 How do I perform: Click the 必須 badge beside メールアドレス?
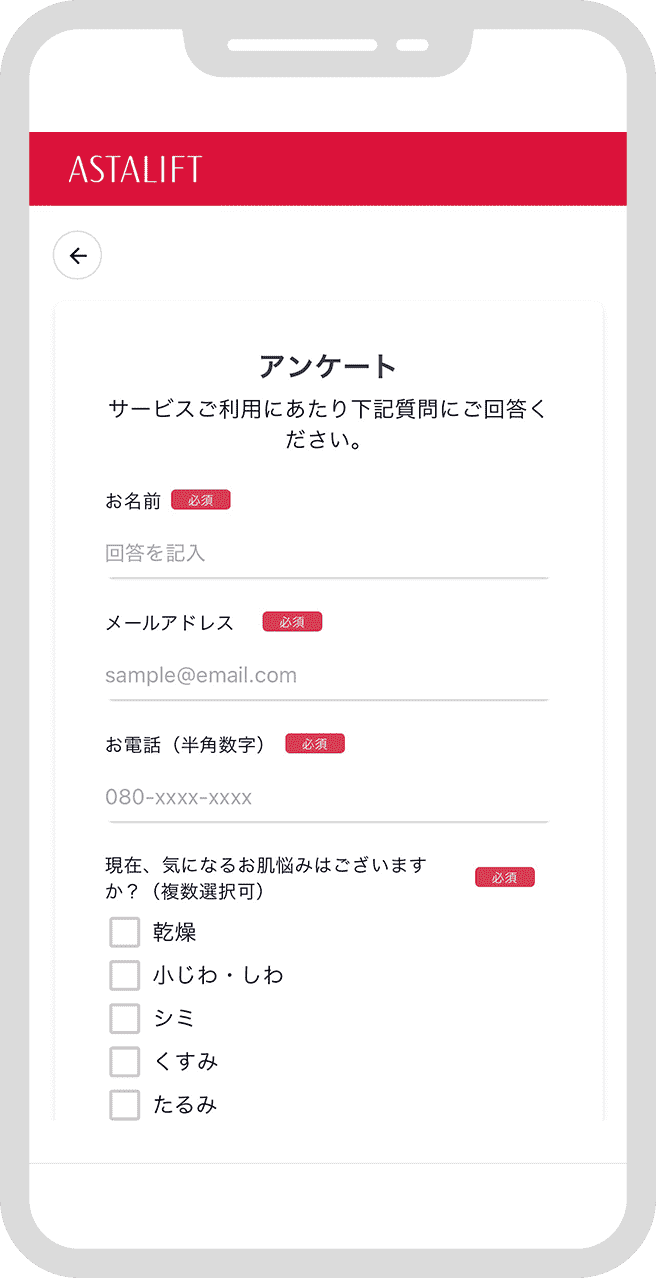pyautogui.click(x=292, y=622)
